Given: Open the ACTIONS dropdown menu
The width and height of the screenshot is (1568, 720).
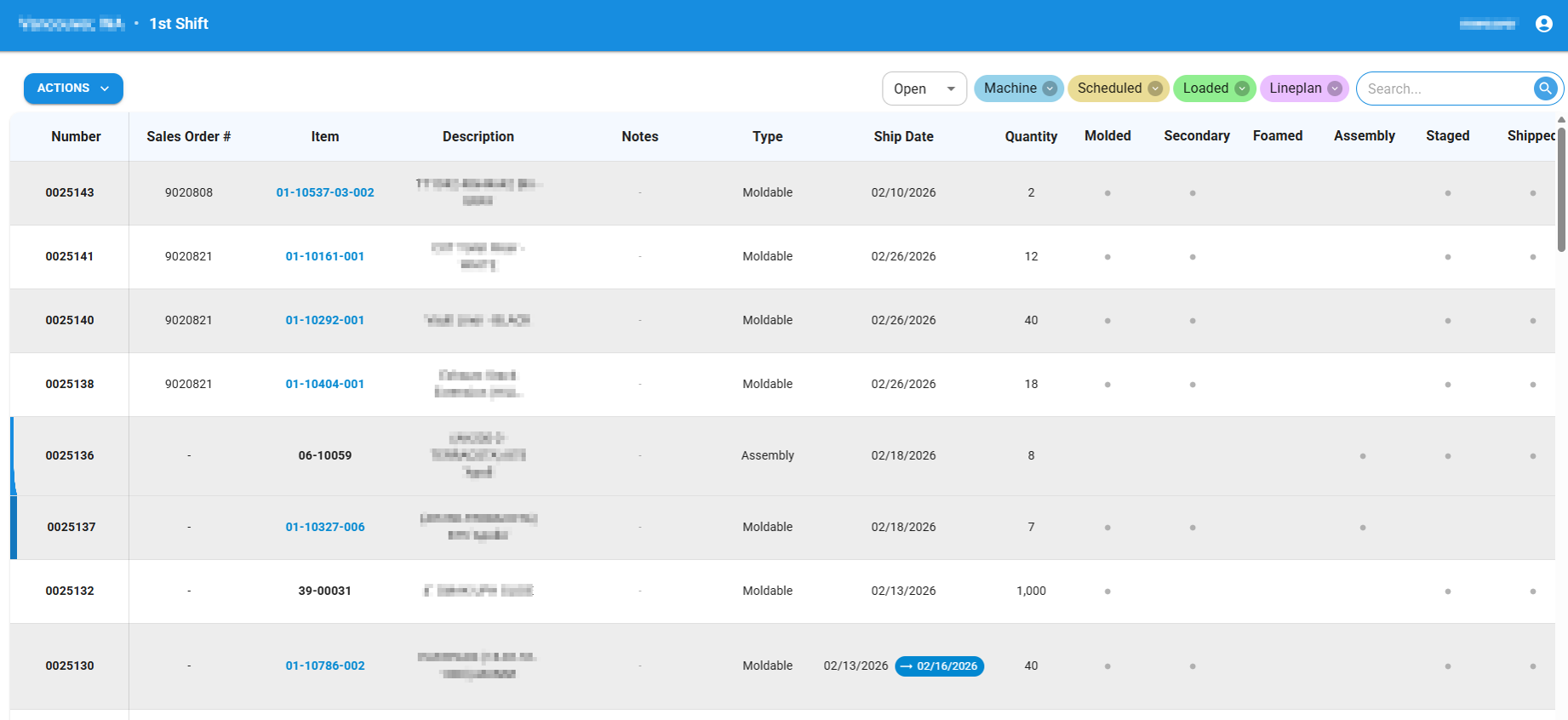Looking at the screenshot, I should [73, 89].
